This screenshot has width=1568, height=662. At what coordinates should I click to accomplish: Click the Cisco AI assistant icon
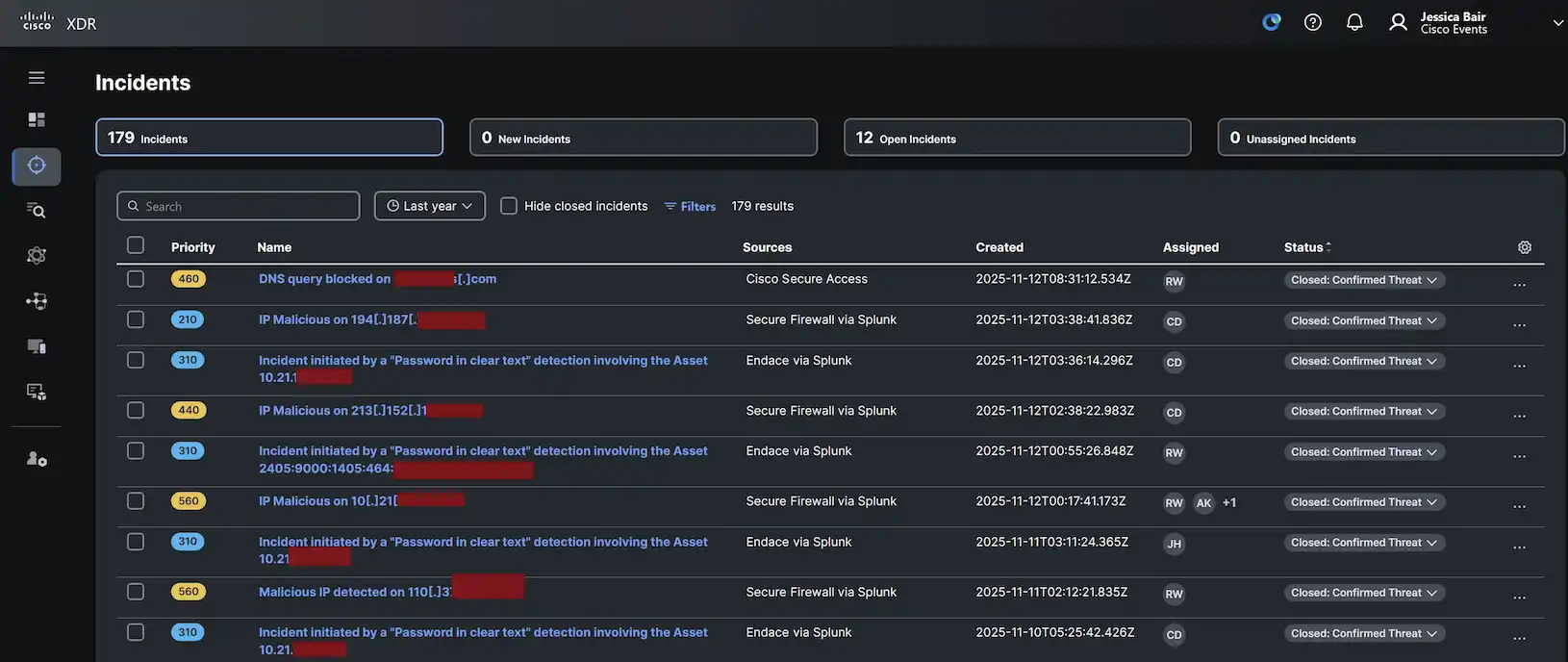coord(1271,22)
